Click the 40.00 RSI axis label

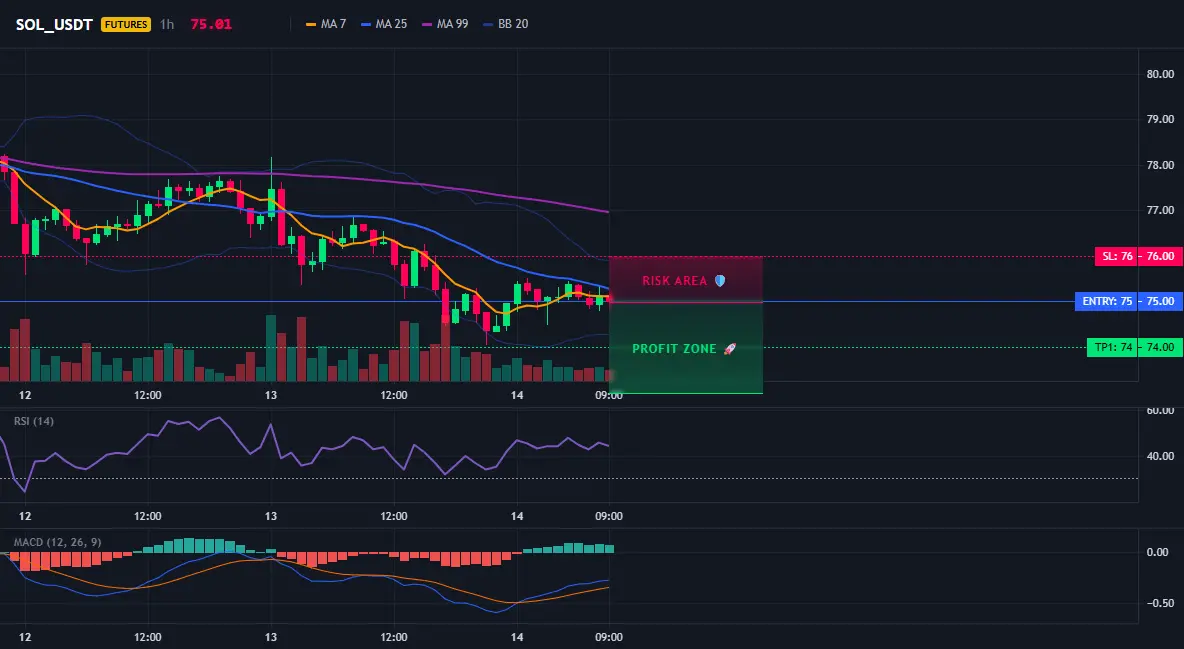[1161, 456]
